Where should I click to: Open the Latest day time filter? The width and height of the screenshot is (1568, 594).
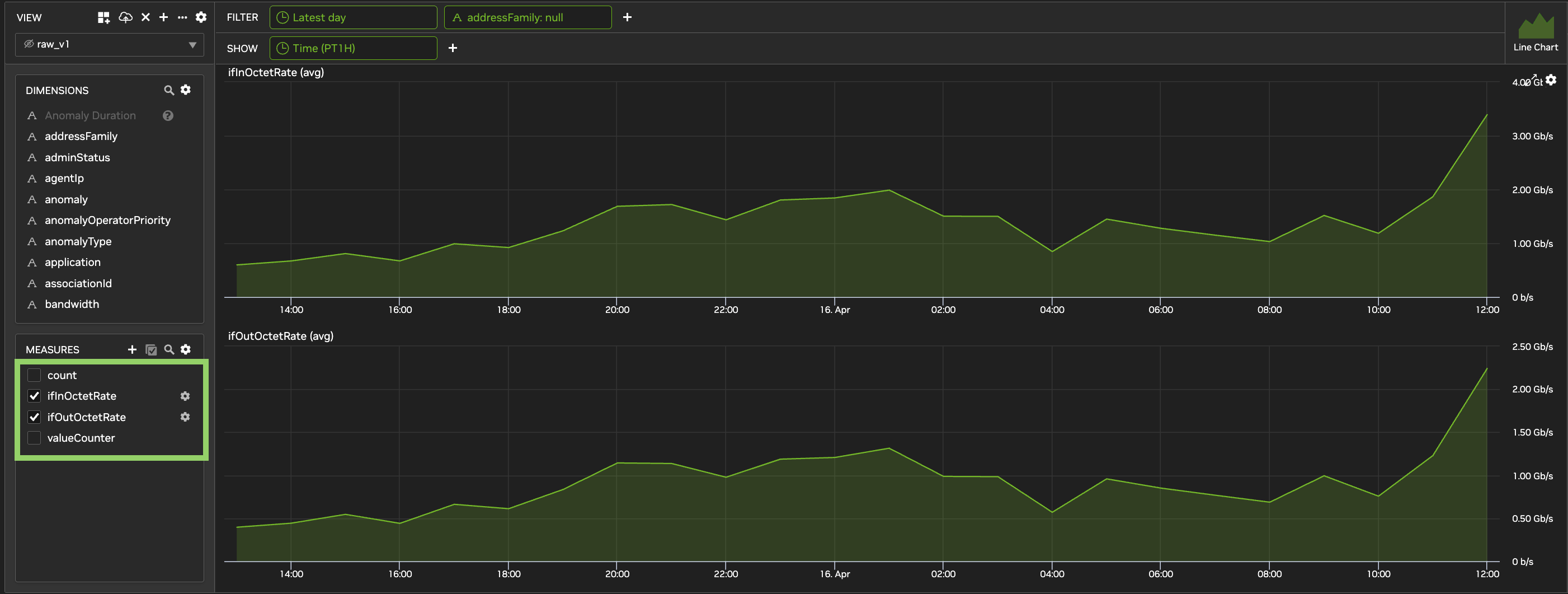[x=353, y=17]
